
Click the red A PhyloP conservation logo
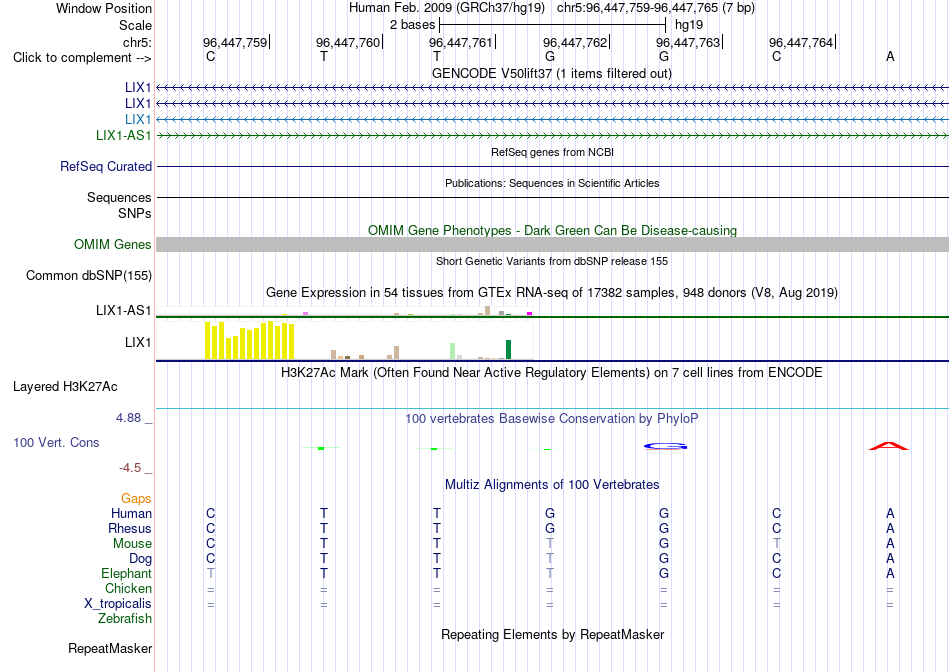point(889,447)
